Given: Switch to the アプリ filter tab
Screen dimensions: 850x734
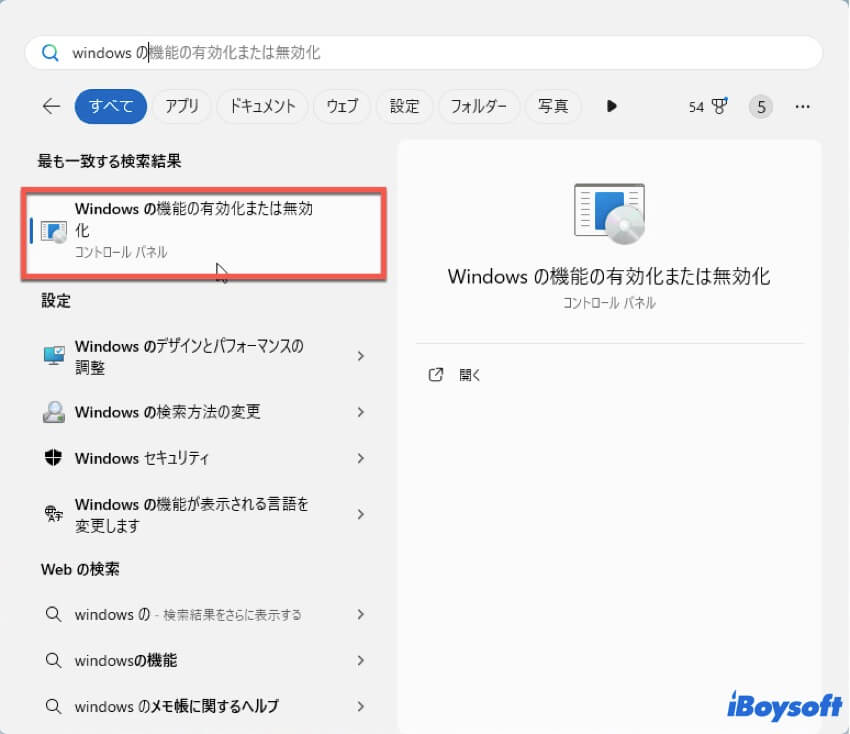Looking at the screenshot, I should click(181, 106).
